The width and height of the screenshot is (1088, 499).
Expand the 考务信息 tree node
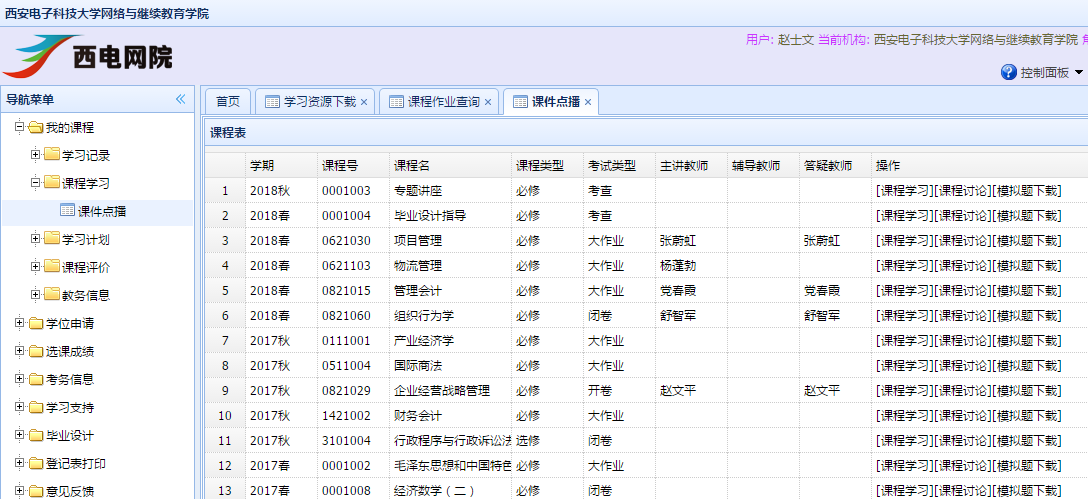click(x=19, y=380)
